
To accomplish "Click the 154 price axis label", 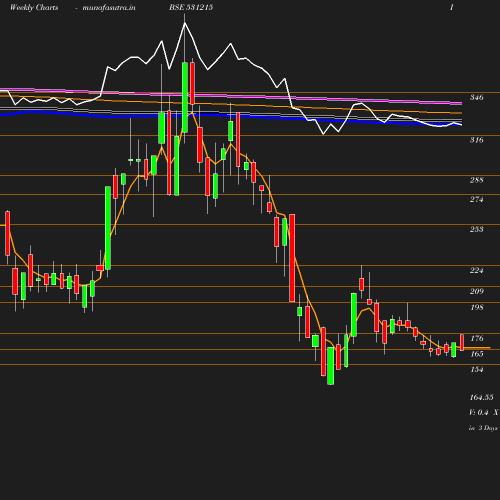I will coord(477,369).
